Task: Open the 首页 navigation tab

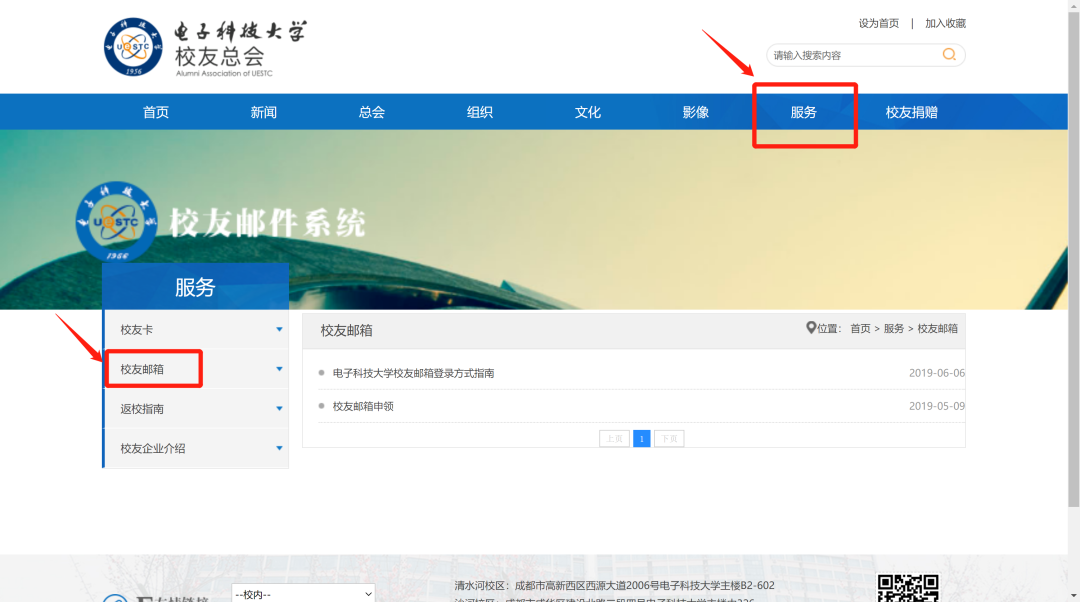Action: tap(156, 112)
